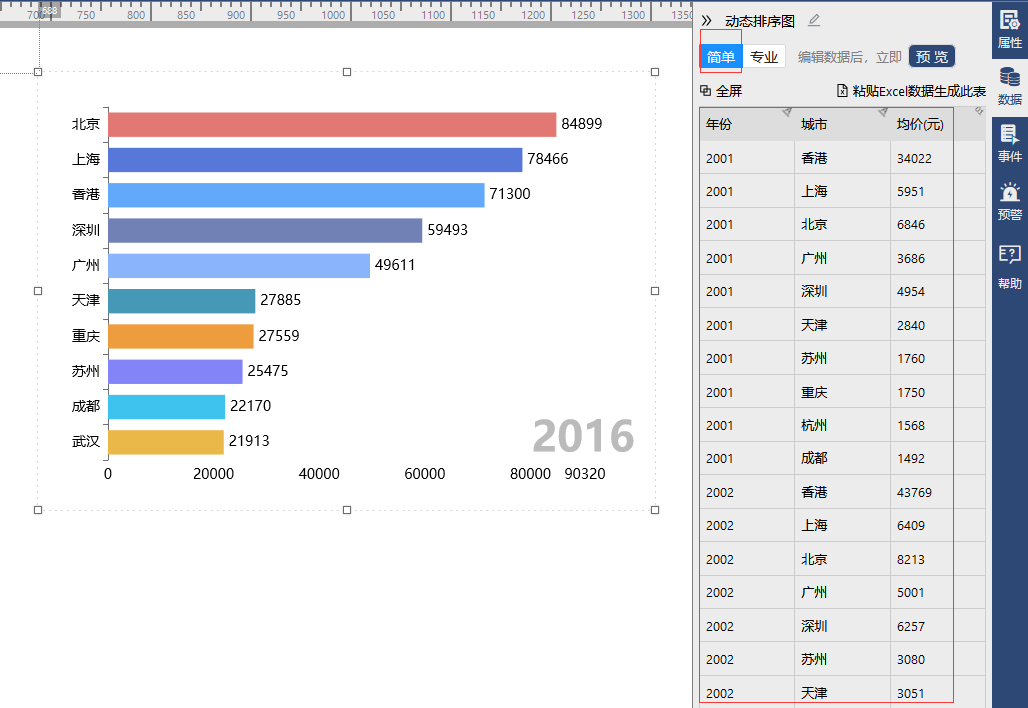Click the 84899 value label
This screenshot has height=708, width=1028.
pos(582,124)
